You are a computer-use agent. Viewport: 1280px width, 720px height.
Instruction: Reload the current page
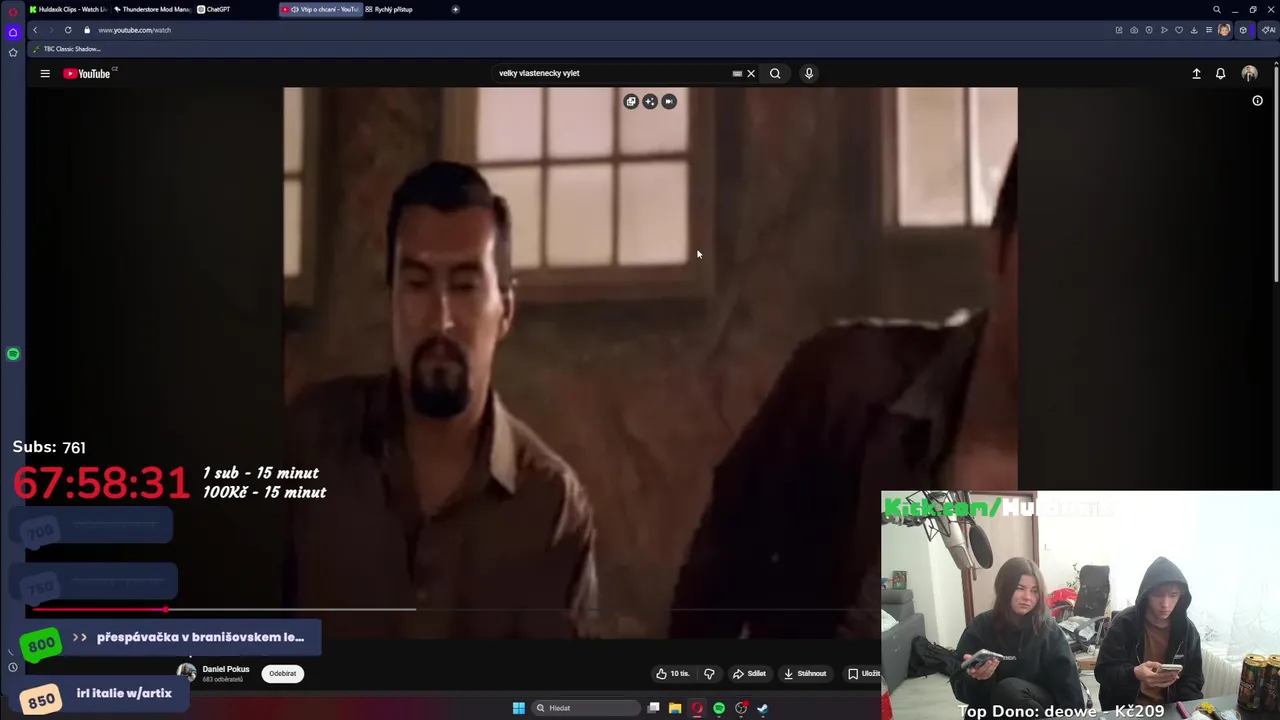click(x=68, y=30)
